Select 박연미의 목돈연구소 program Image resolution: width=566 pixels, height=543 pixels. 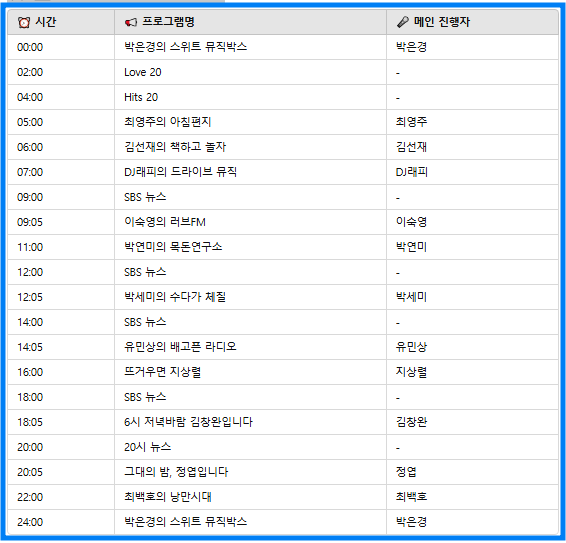point(173,247)
